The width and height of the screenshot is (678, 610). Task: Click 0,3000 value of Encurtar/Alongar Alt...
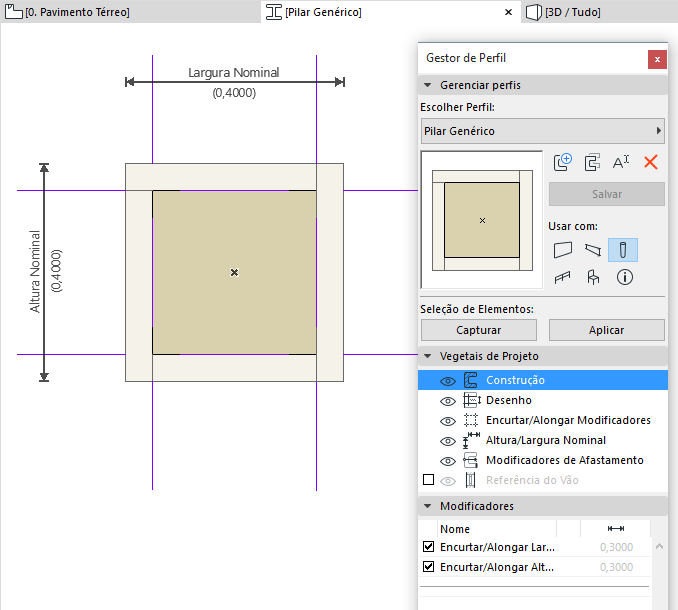[616, 567]
